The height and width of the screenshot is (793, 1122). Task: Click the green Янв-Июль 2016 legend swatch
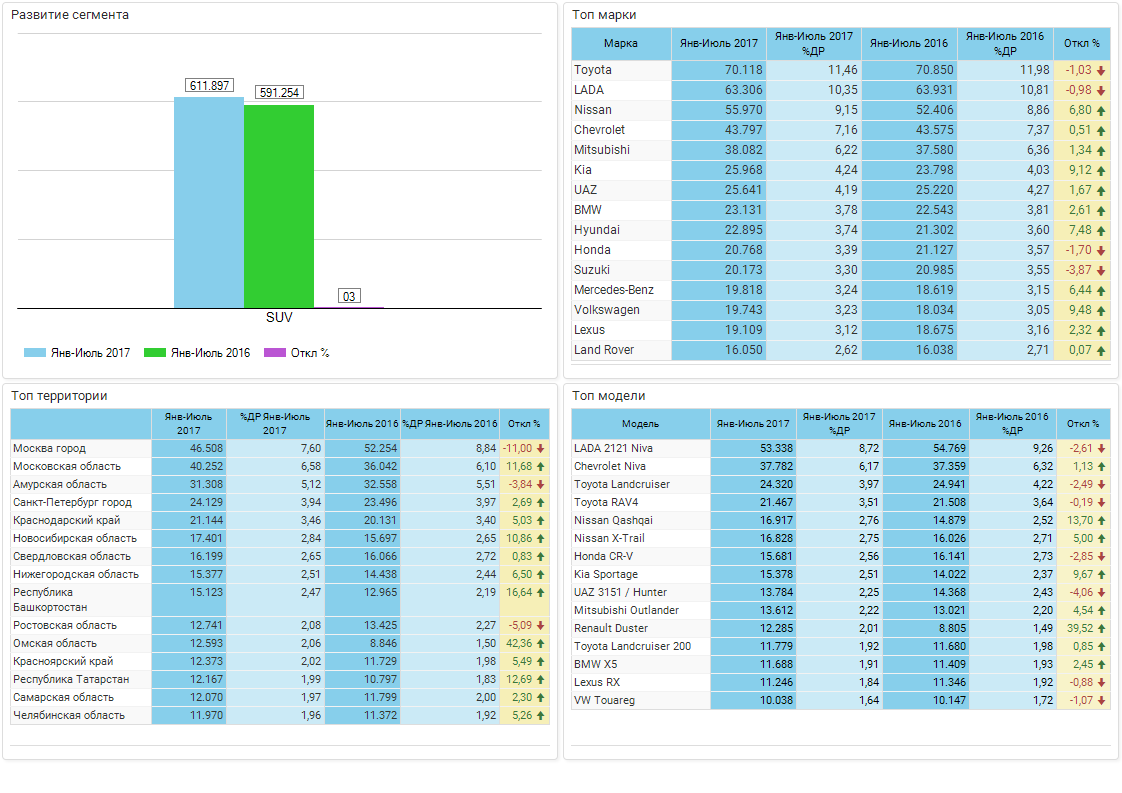155,353
